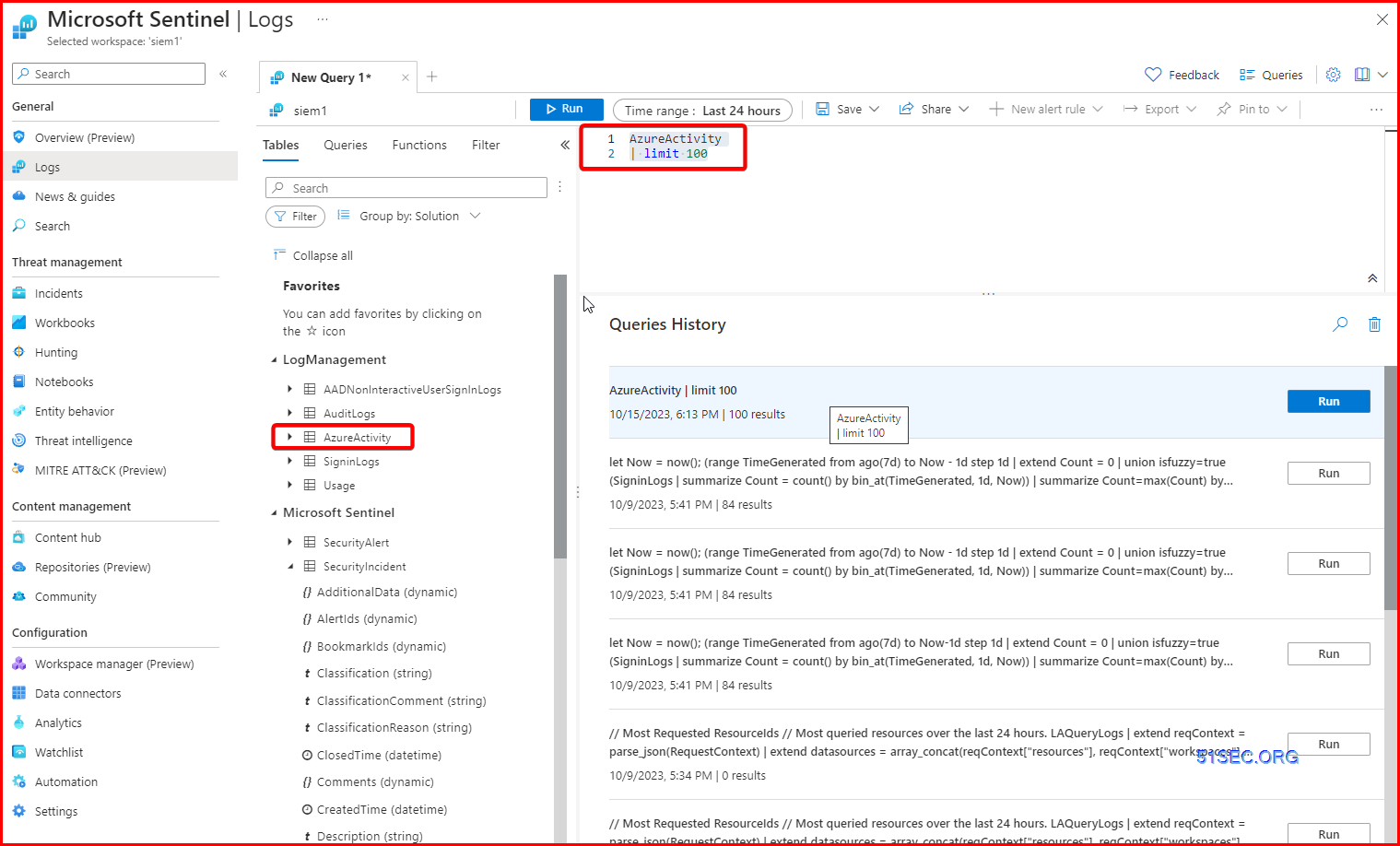1400x846 pixels.
Task: Collapse the tables side pane chevron
Action: pyautogui.click(x=565, y=145)
